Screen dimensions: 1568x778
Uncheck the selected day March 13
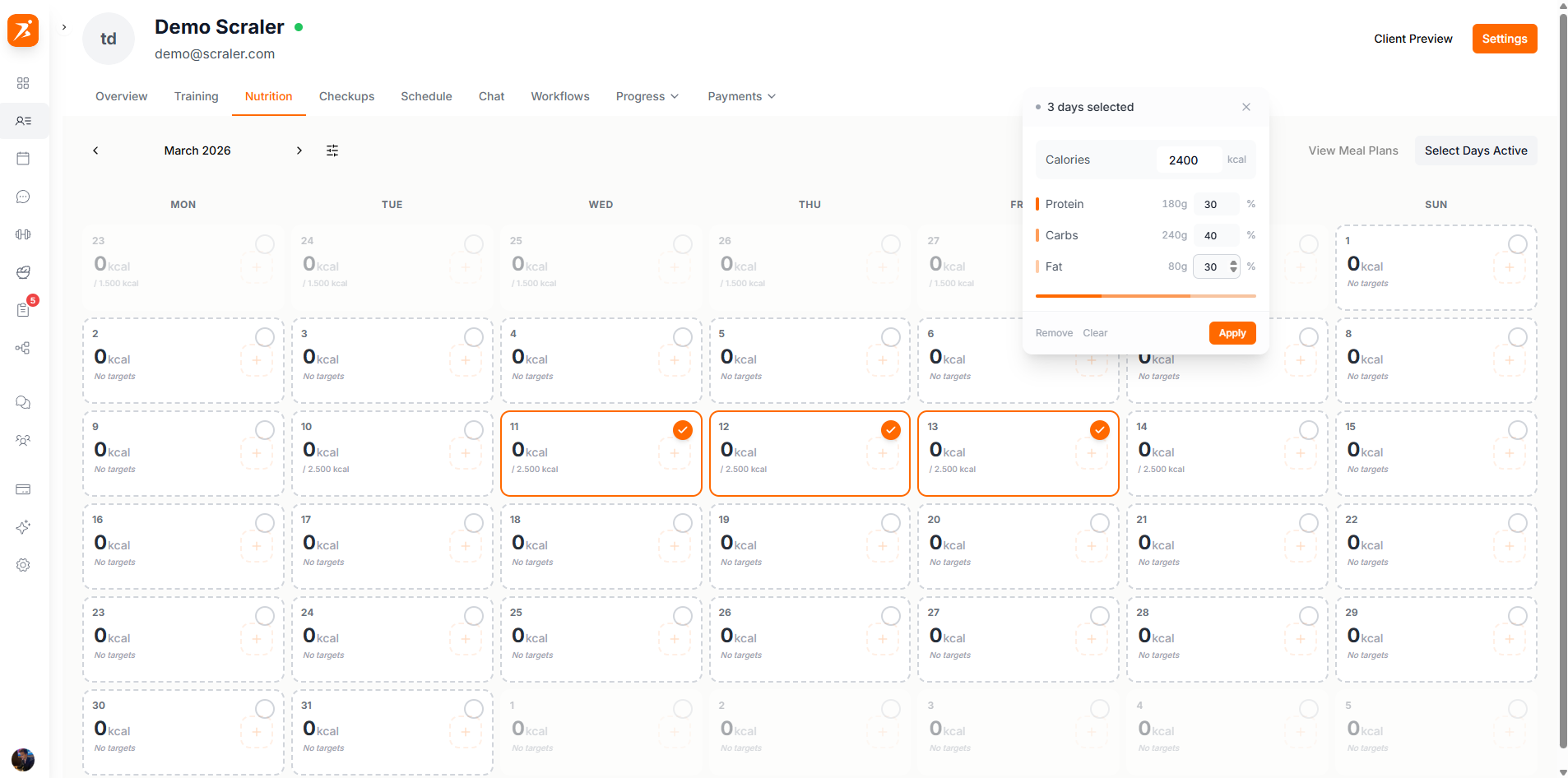[1099, 430]
